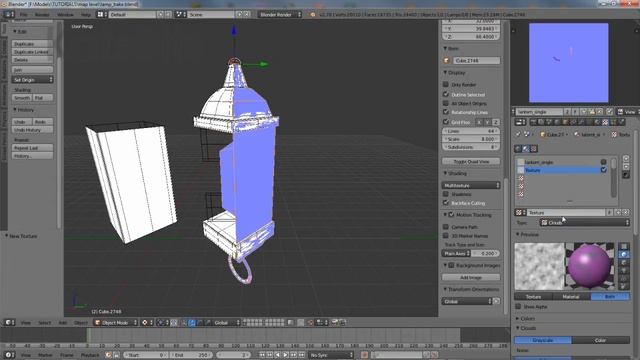The width and height of the screenshot is (640, 360).
Task: Click the record auto keyframe button
Action: (x=364, y=355)
